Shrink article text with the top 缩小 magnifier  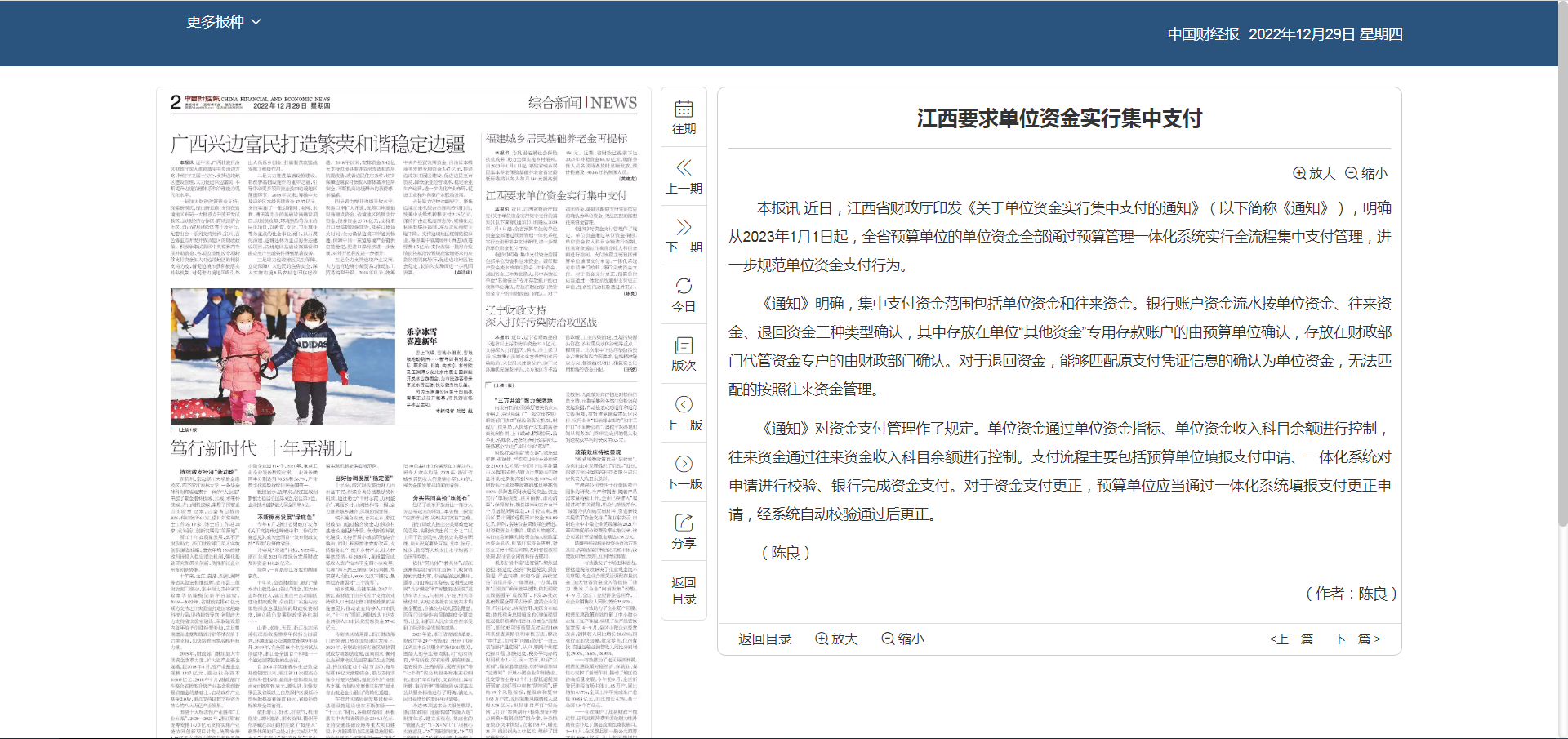(1366, 173)
